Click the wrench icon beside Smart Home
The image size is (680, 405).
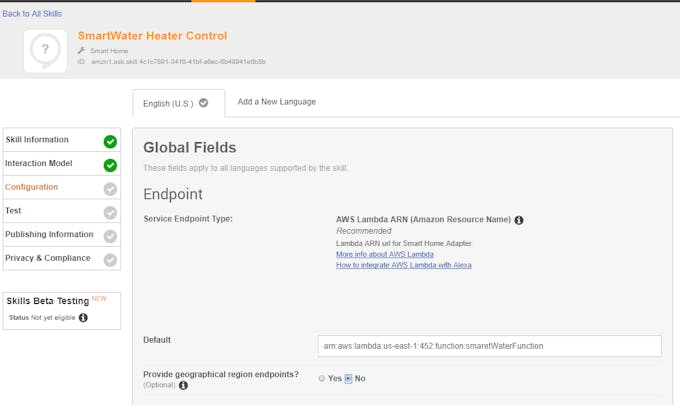pos(82,51)
